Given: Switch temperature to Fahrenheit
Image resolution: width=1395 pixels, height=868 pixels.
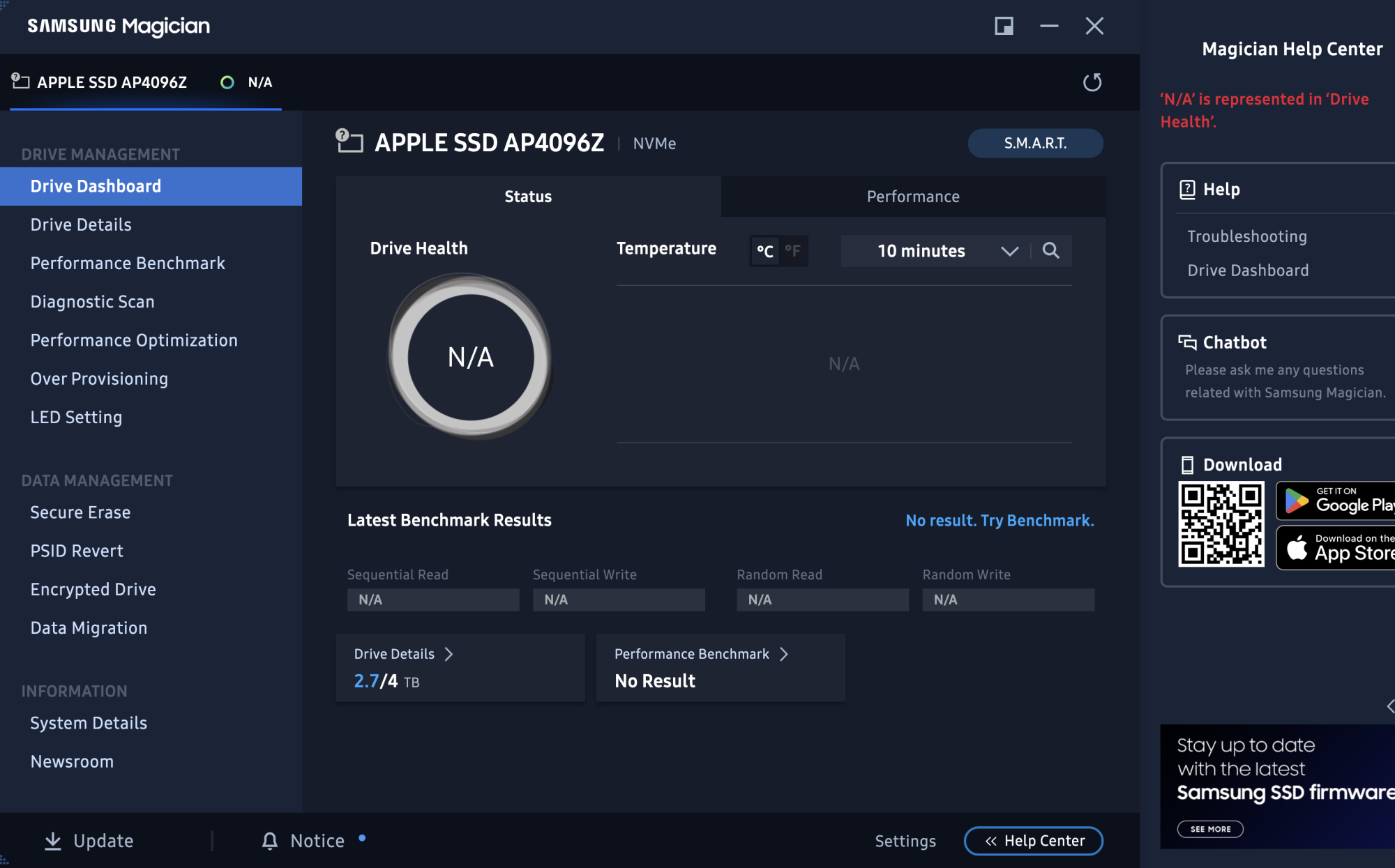Looking at the screenshot, I should point(793,251).
